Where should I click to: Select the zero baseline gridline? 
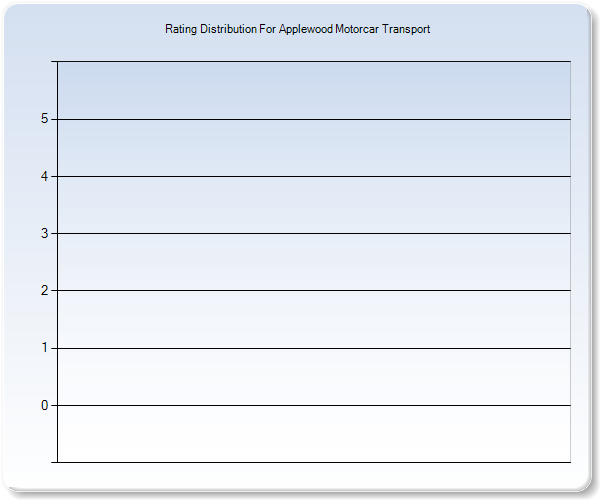click(x=314, y=405)
